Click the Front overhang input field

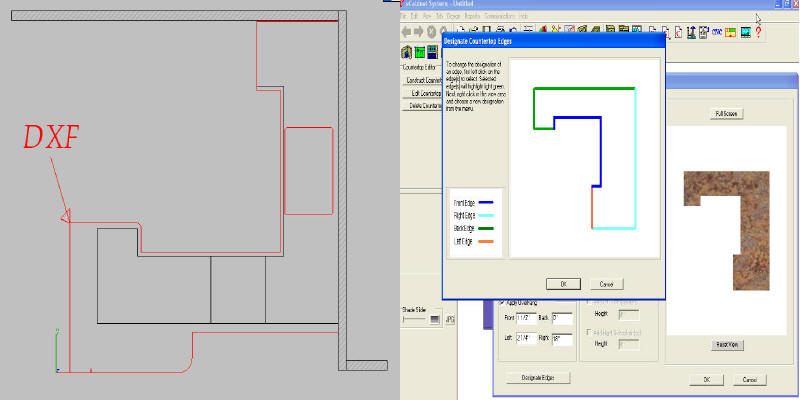(527, 319)
